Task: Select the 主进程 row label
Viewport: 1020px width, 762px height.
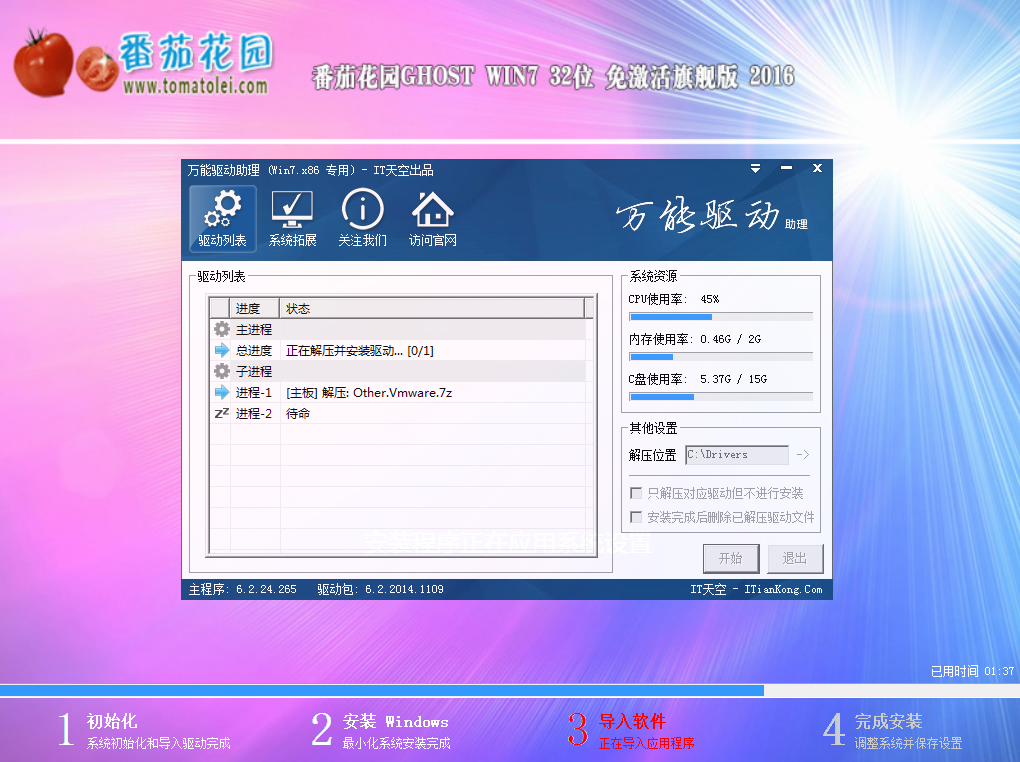Action: point(254,330)
